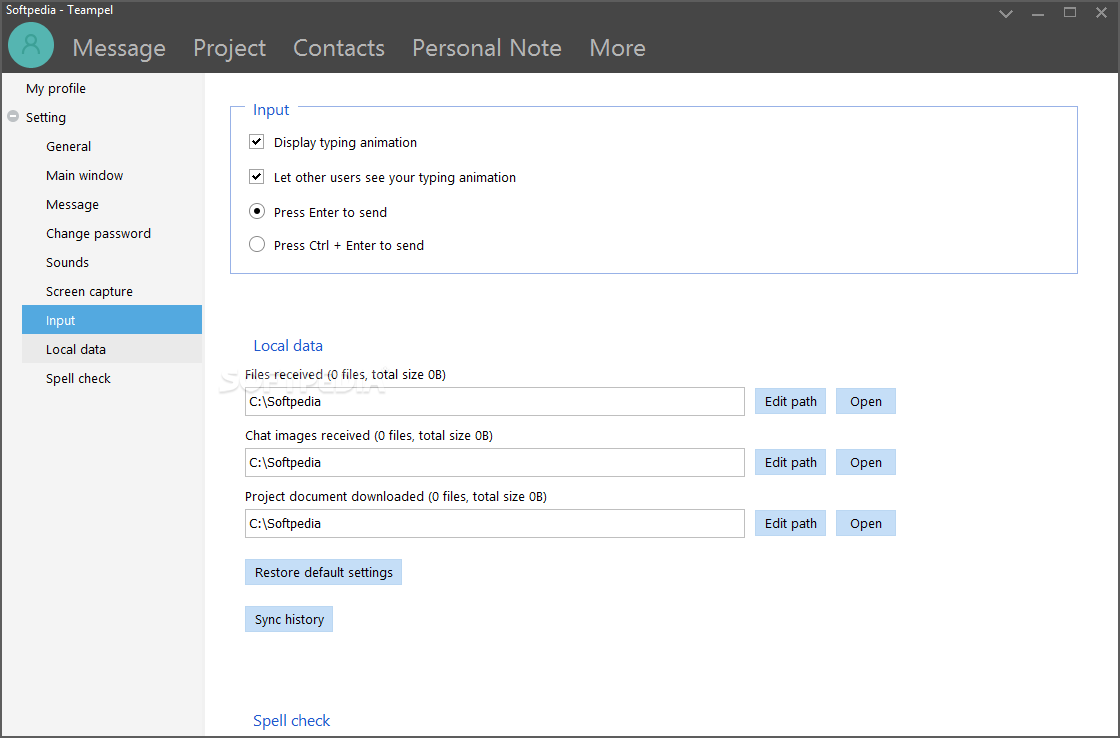Click the Project document downloaded path field
Image resolution: width=1120 pixels, height=738 pixels.
click(x=494, y=523)
